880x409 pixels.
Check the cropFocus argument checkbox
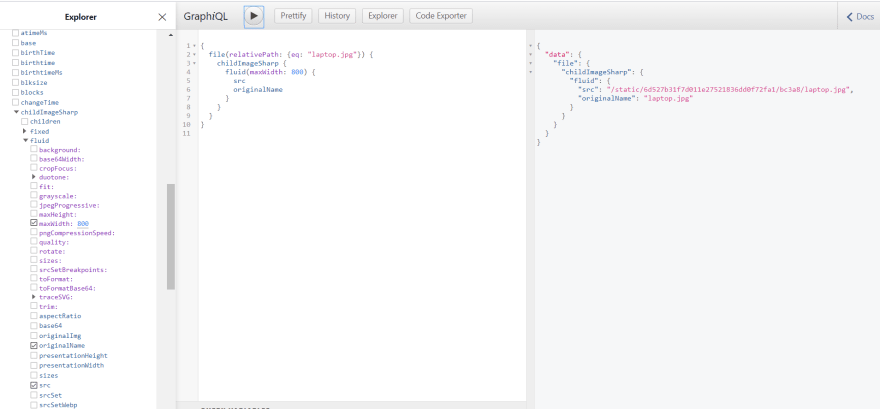(x=34, y=168)
